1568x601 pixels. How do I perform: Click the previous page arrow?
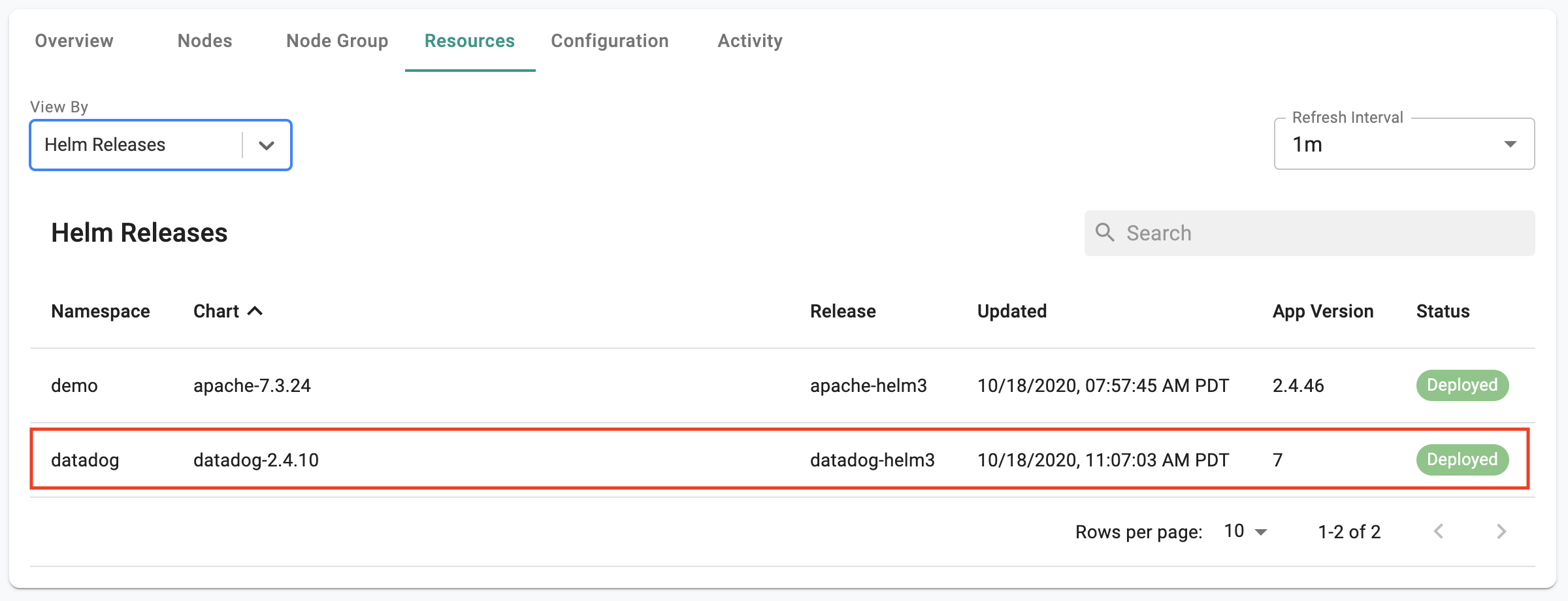coord(1439,531)
